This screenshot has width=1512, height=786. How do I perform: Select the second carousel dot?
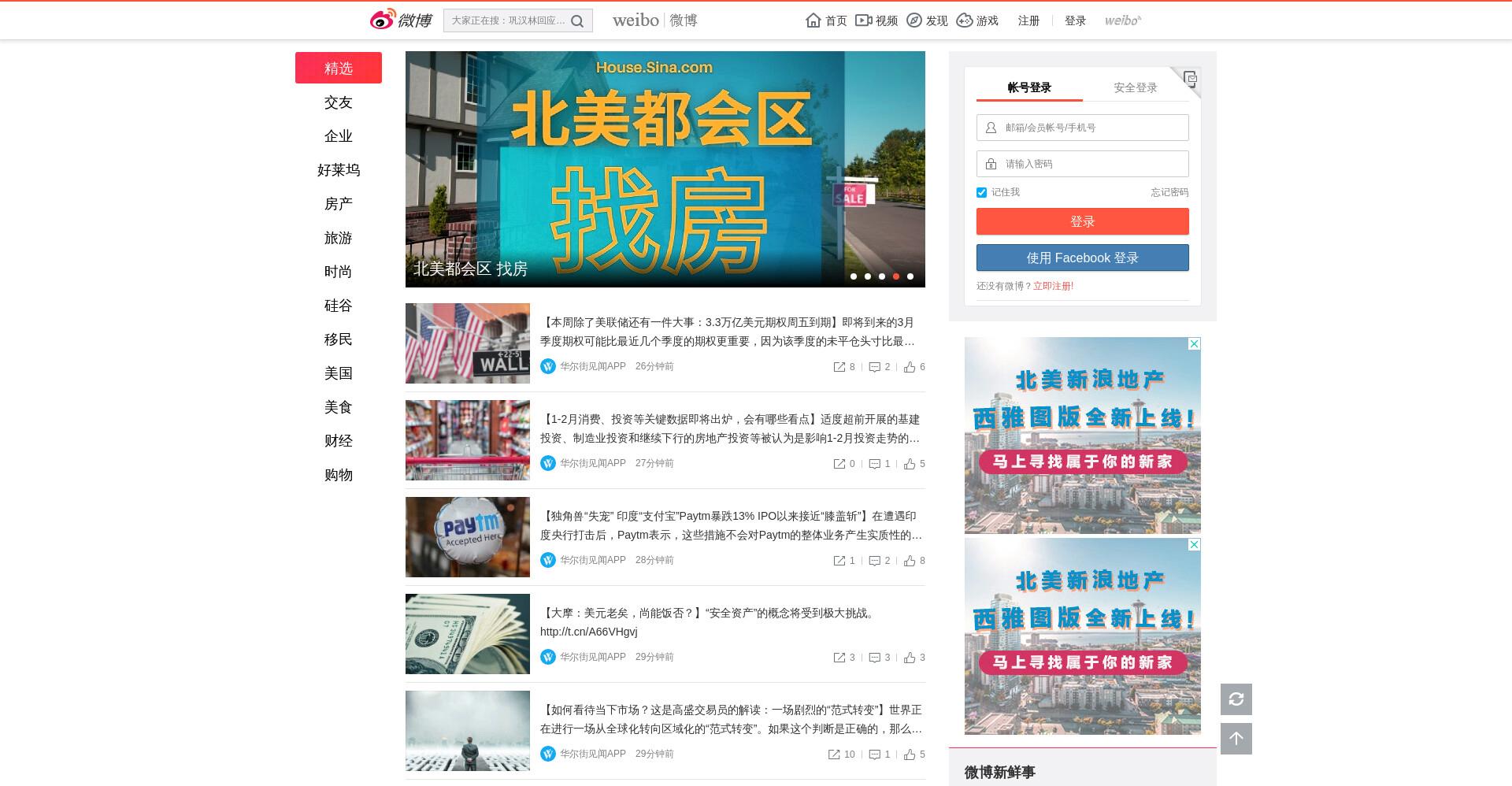click(x=867, y=276)
